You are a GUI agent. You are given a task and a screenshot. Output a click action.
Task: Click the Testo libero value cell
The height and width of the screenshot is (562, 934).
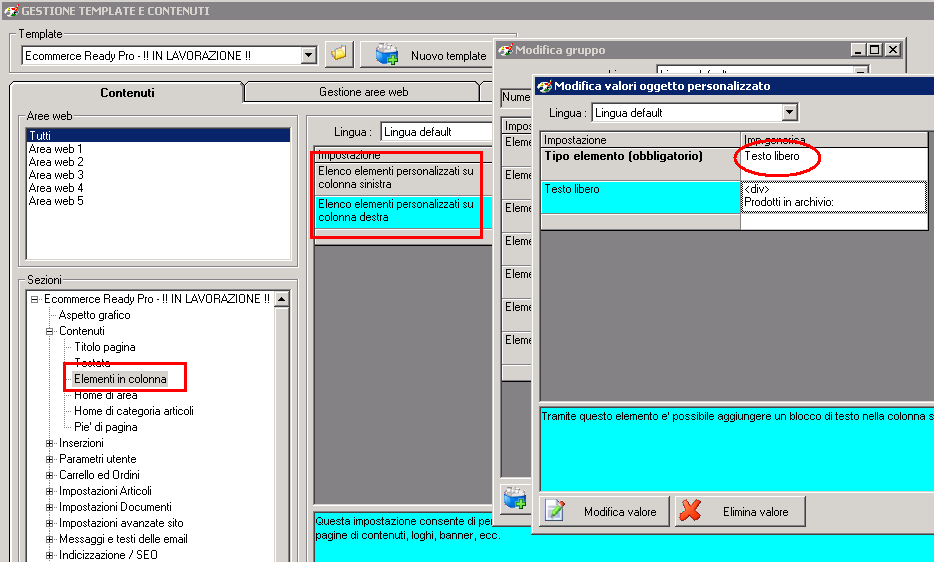pos(833,163)
